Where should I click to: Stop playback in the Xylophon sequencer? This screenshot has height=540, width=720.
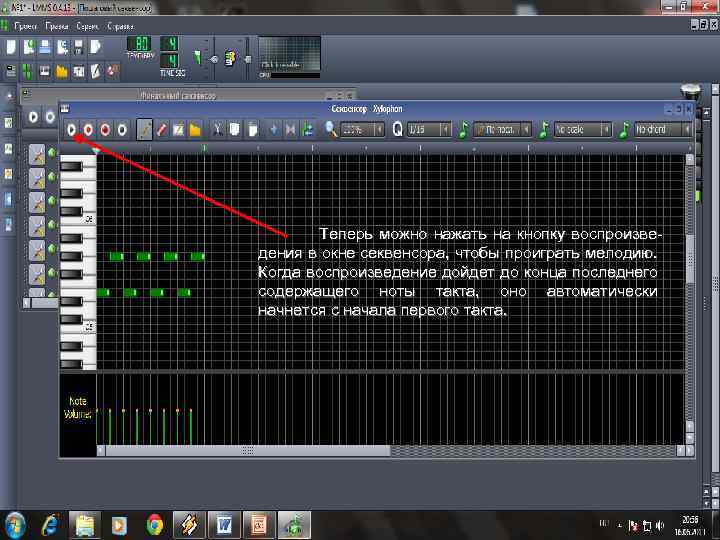(x=122, y=130)
